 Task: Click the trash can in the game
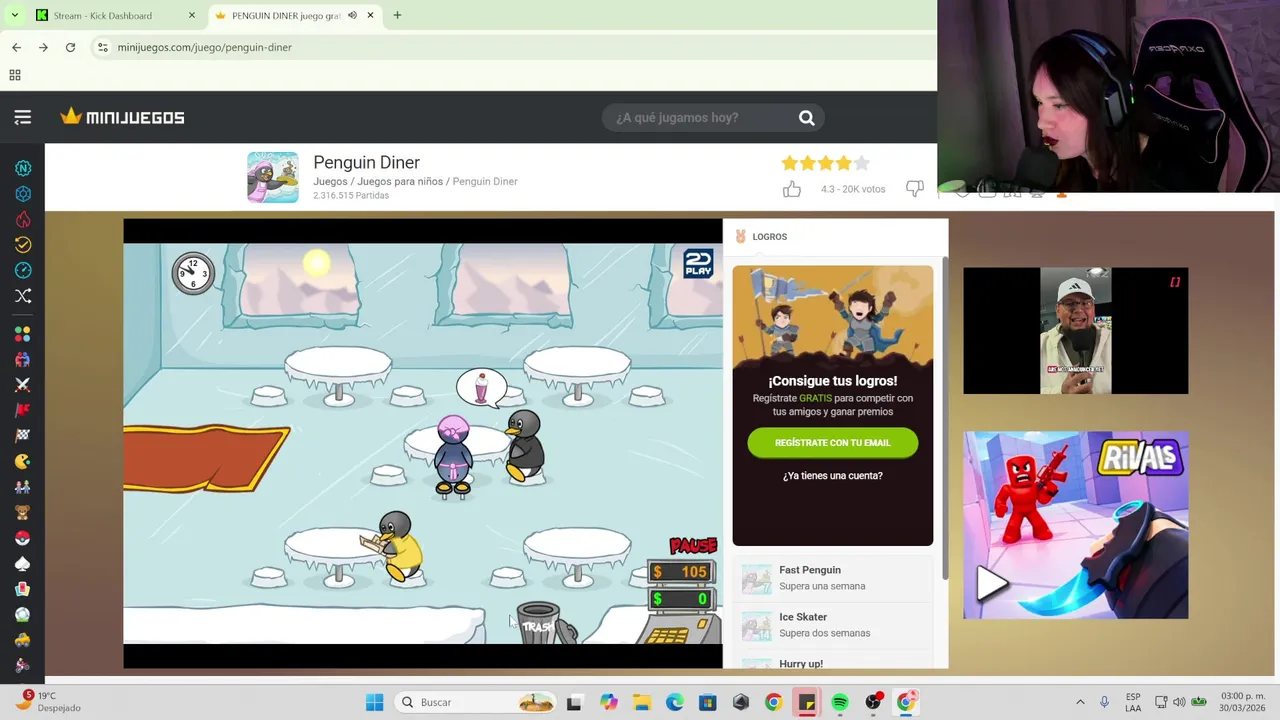(x=543, y=623)
